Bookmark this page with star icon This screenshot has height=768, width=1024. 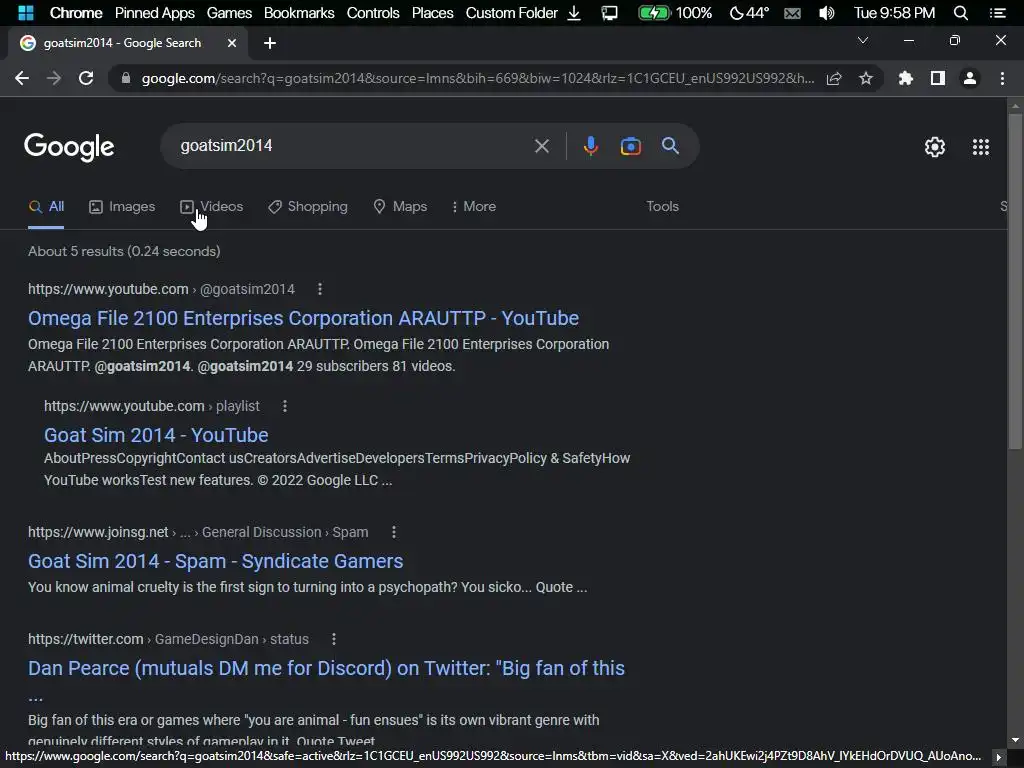point(866,78)
